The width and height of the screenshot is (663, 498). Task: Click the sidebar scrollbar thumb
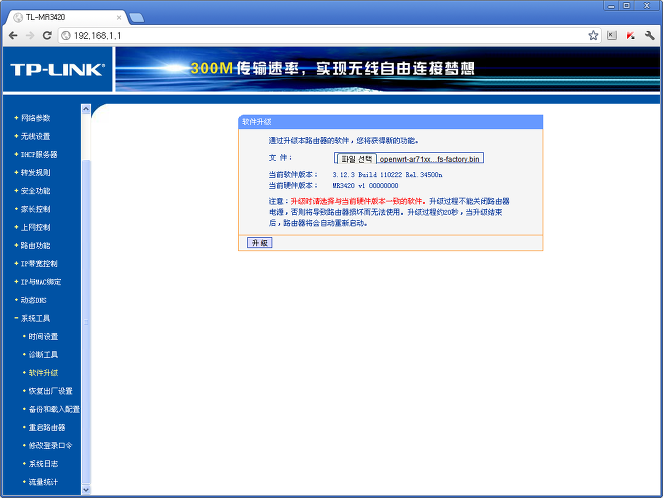(86, 322)
